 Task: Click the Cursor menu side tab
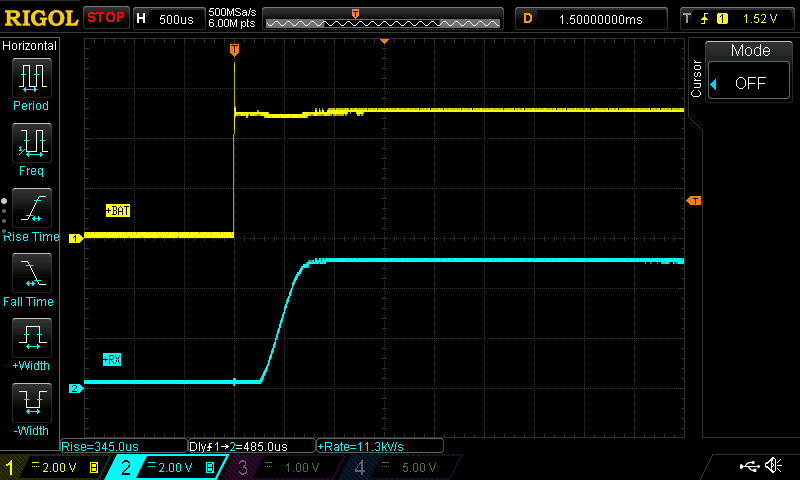(696, 79)
